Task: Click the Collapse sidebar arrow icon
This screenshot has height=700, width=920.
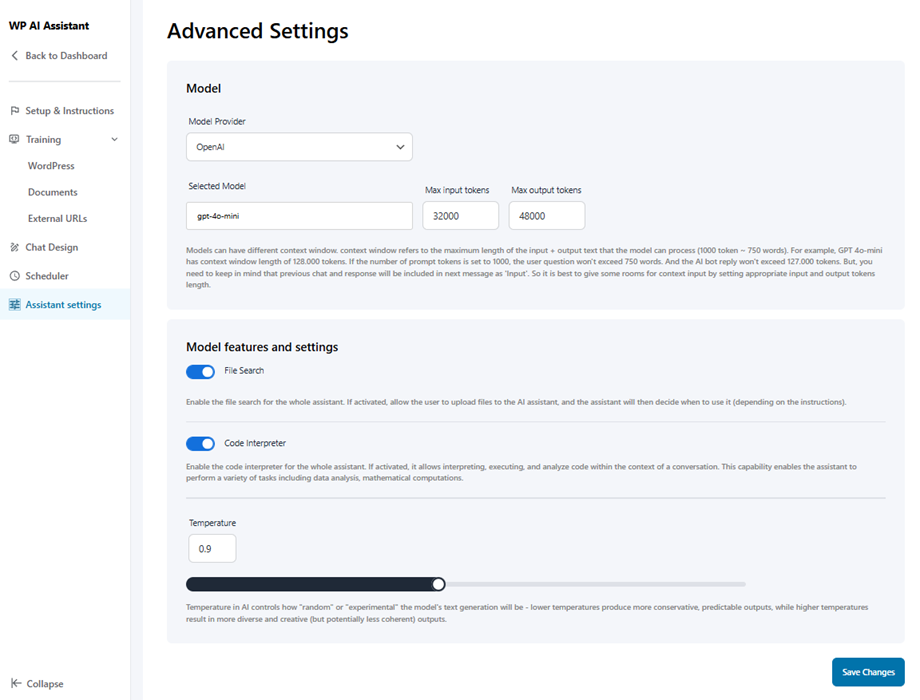Action: [x=15, y=684]
